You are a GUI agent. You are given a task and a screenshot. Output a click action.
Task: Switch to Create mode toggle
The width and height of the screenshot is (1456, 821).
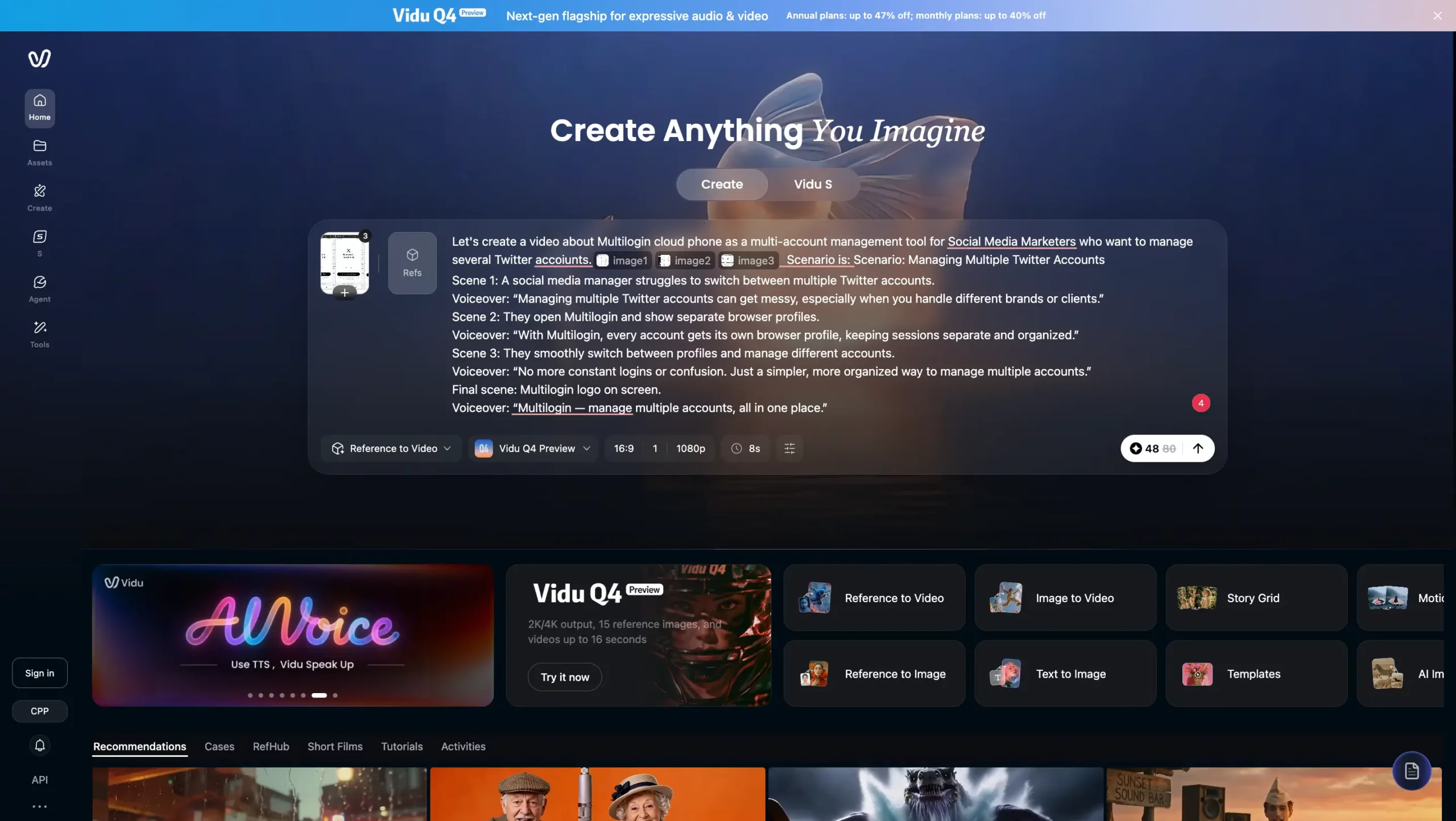coord(722,184)
